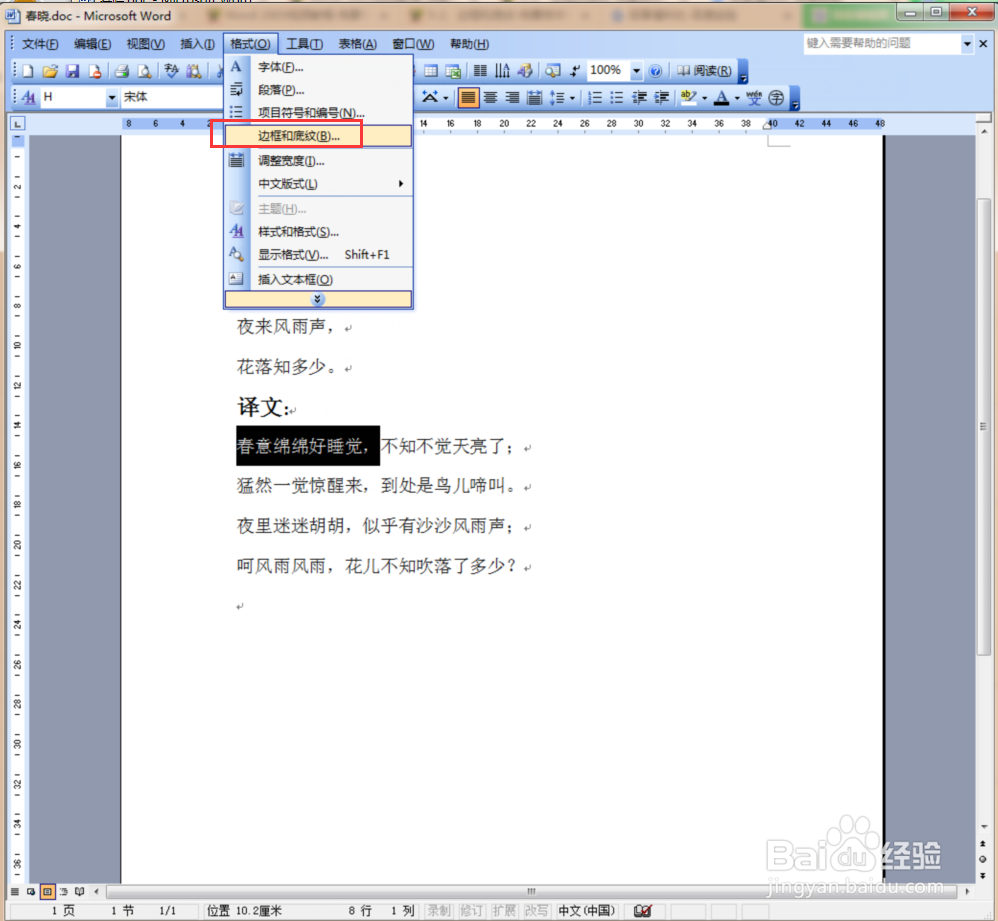This screenshot has height=921, width=998.
Task: Expand the collapsed Format menu items
Action: tap(317, 298)
